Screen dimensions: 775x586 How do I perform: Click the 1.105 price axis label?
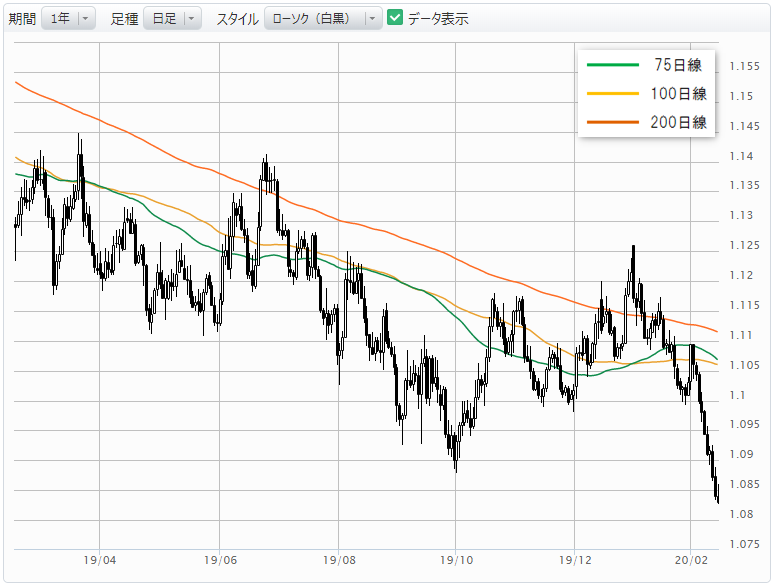744,365
